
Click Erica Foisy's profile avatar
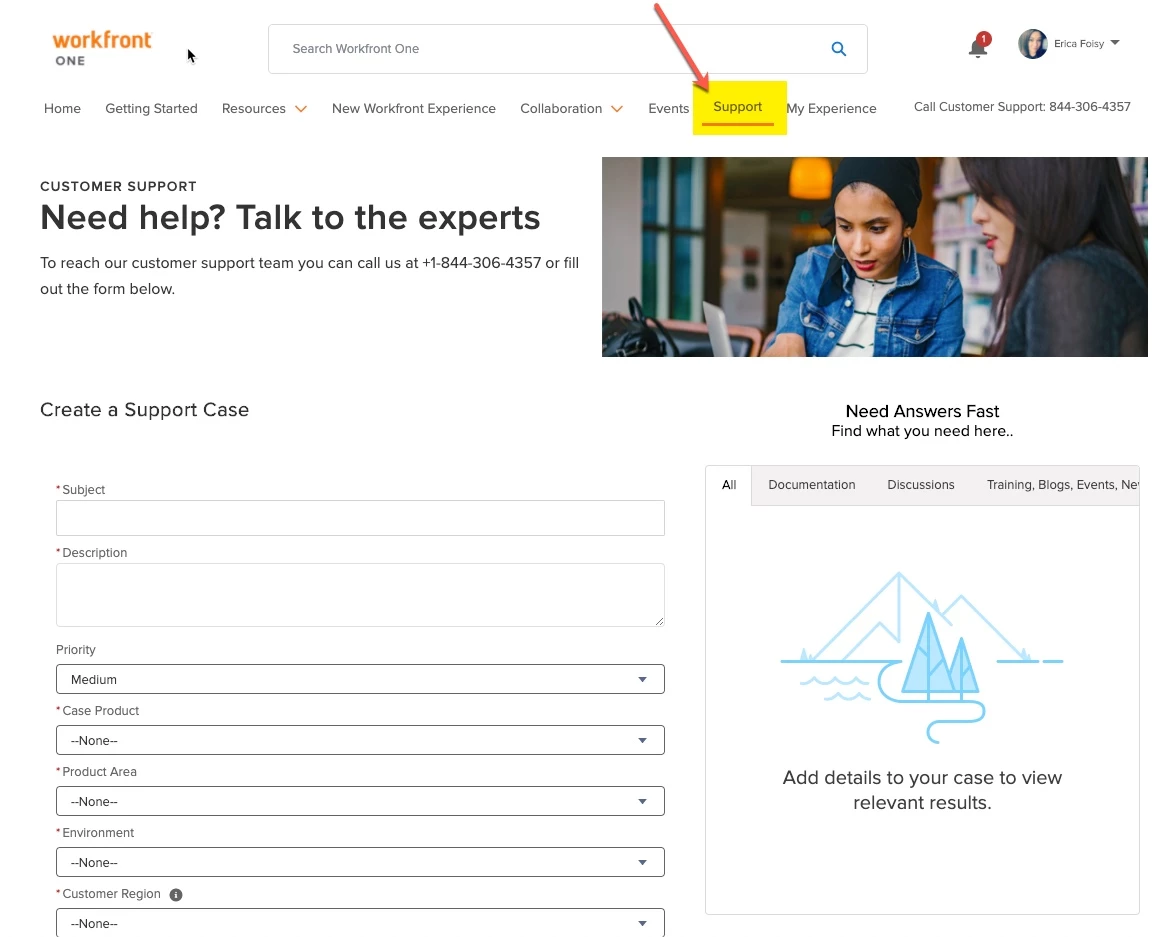click(1033, 44)
